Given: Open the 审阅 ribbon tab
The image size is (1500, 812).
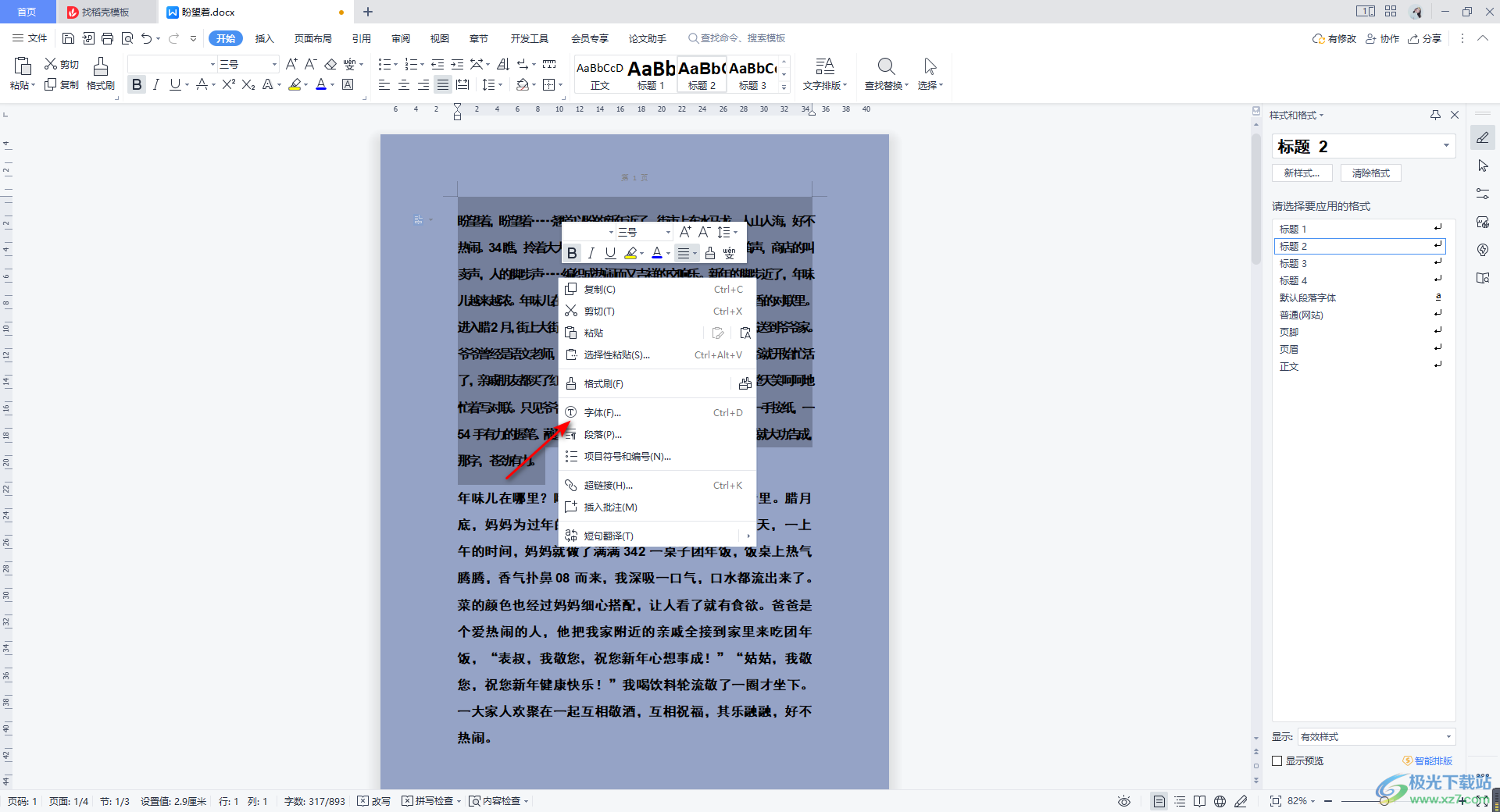Looking at the screenshot, I should coord(401,38).
